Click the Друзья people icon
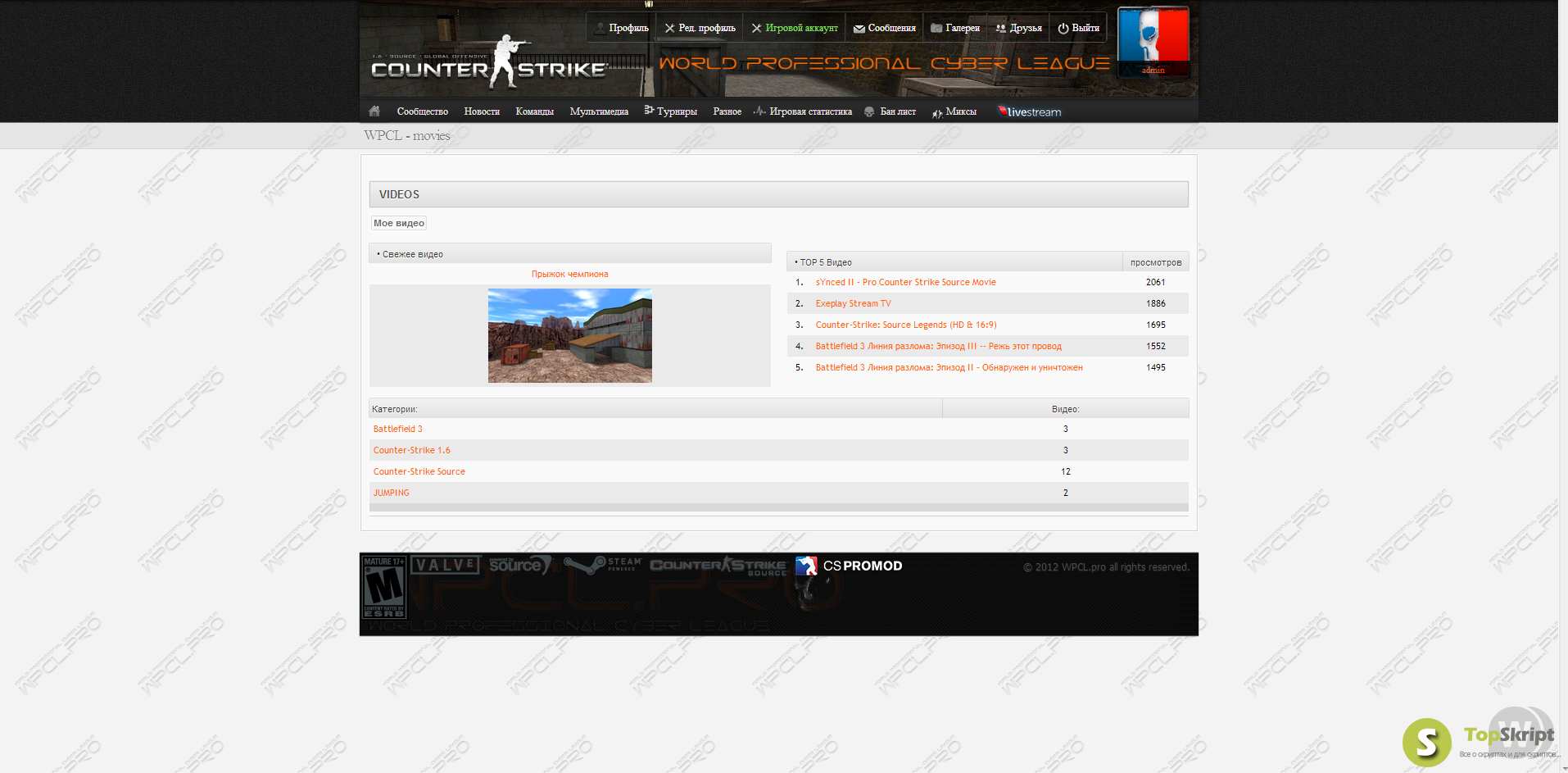 pyautogui.click(x=1000, y=28)
